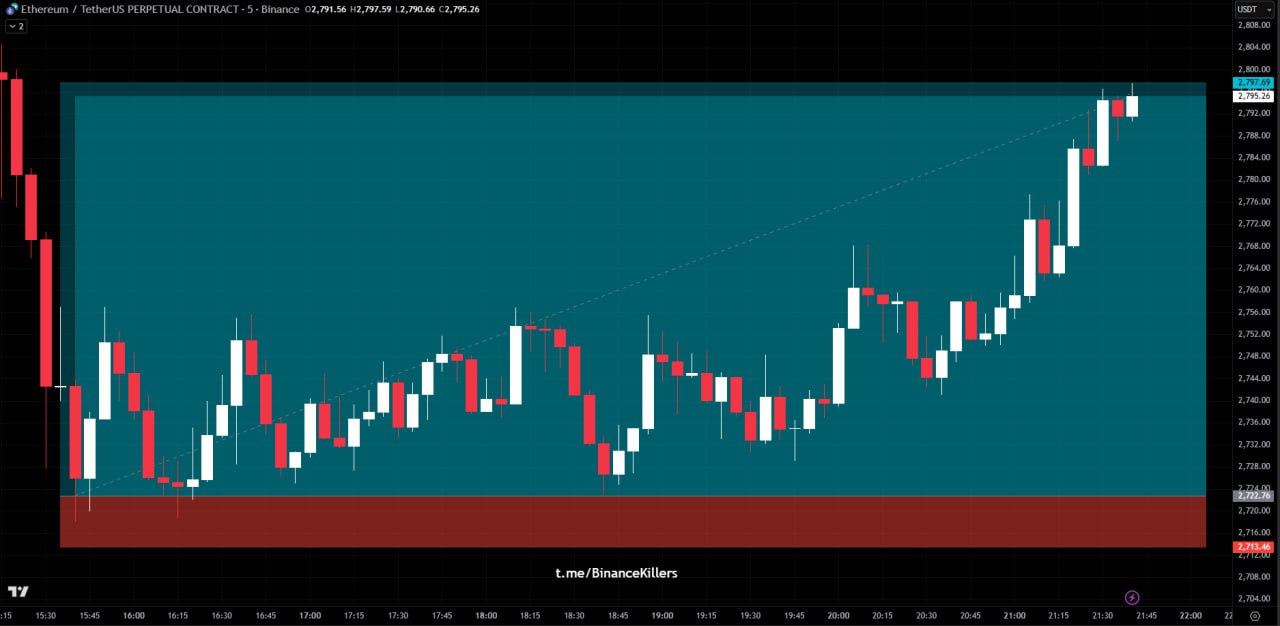Viewport: 1280px width, 626px height.
Task: Click the purple lightning bolt event icon
Action: coord(1132,598)
